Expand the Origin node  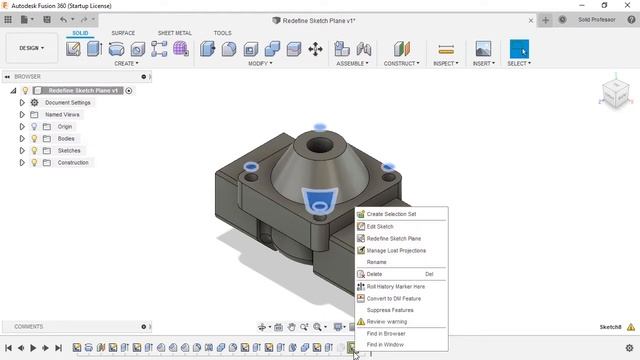[x=22, y=127]
